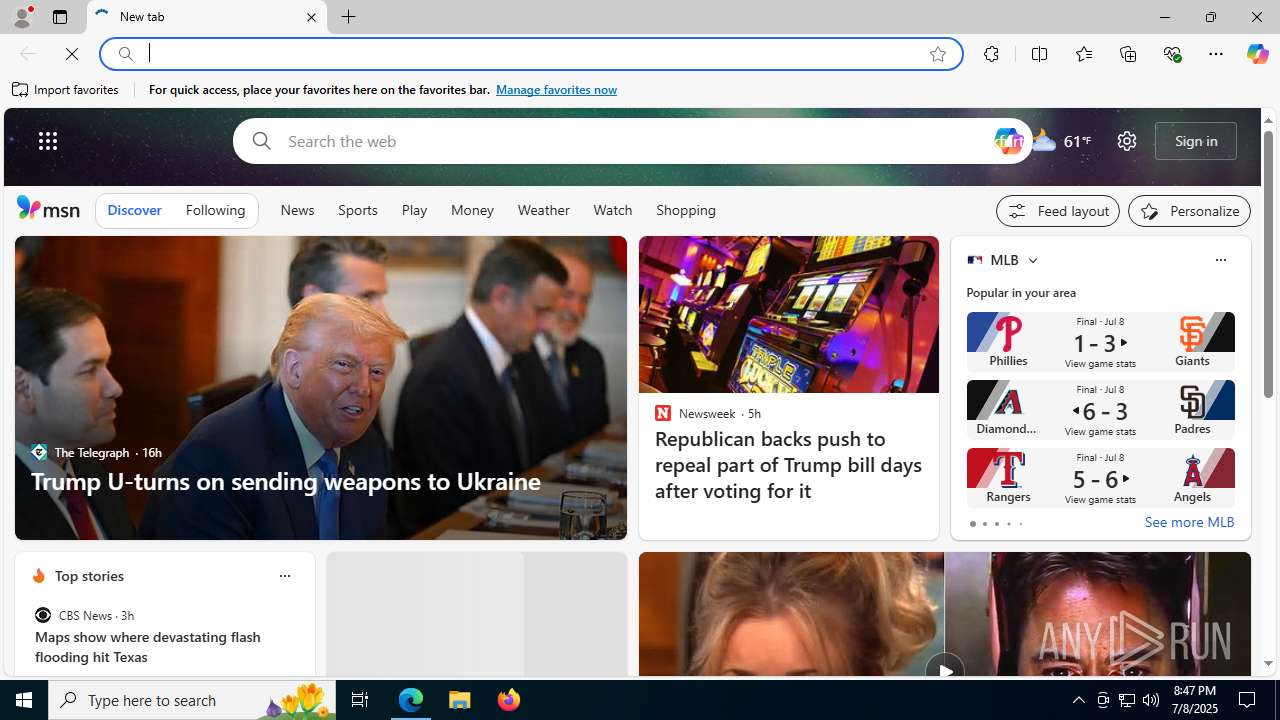Open the Shopping tab

(686, 211)
